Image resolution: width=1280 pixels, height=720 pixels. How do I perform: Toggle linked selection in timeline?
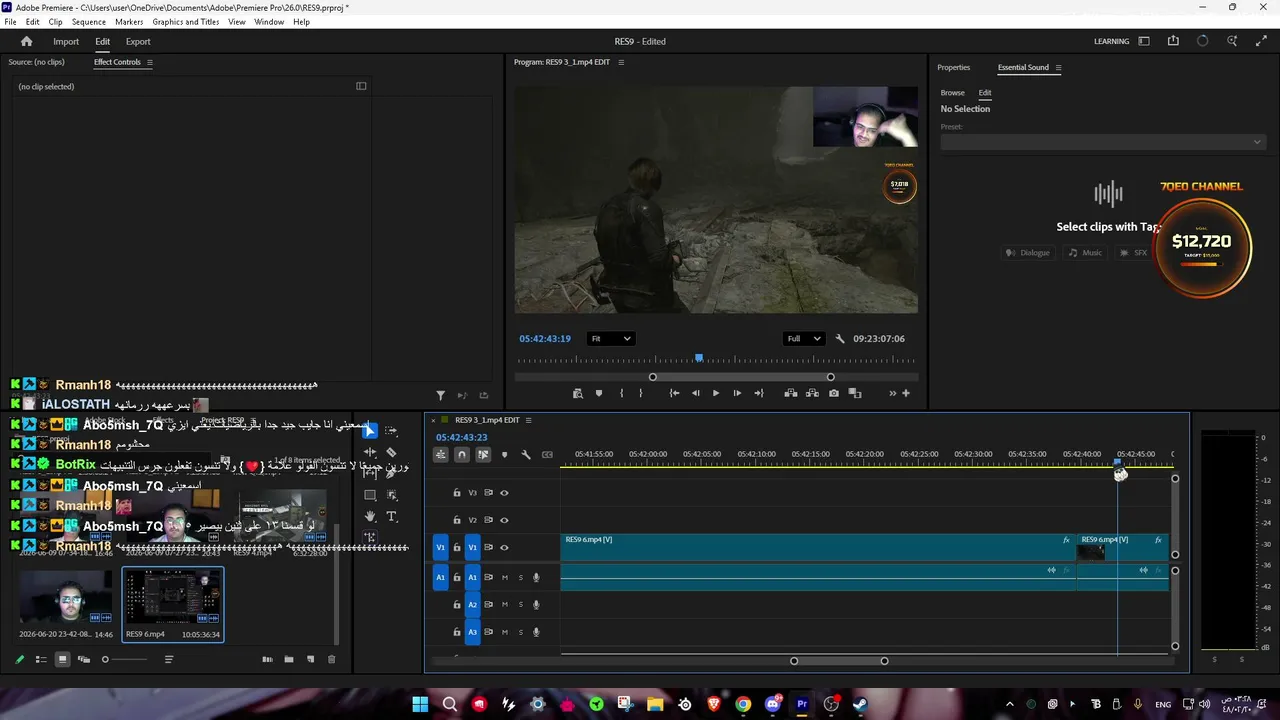coord(483,455)
